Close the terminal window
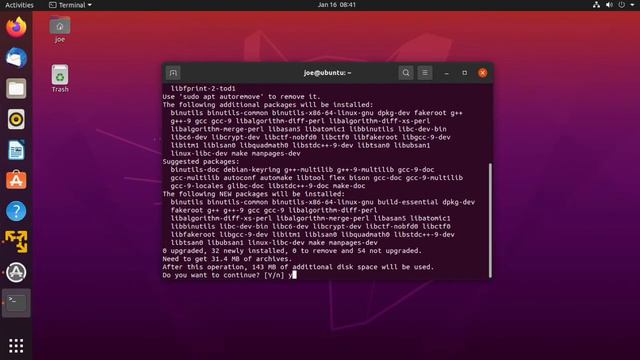 [482, 73]
